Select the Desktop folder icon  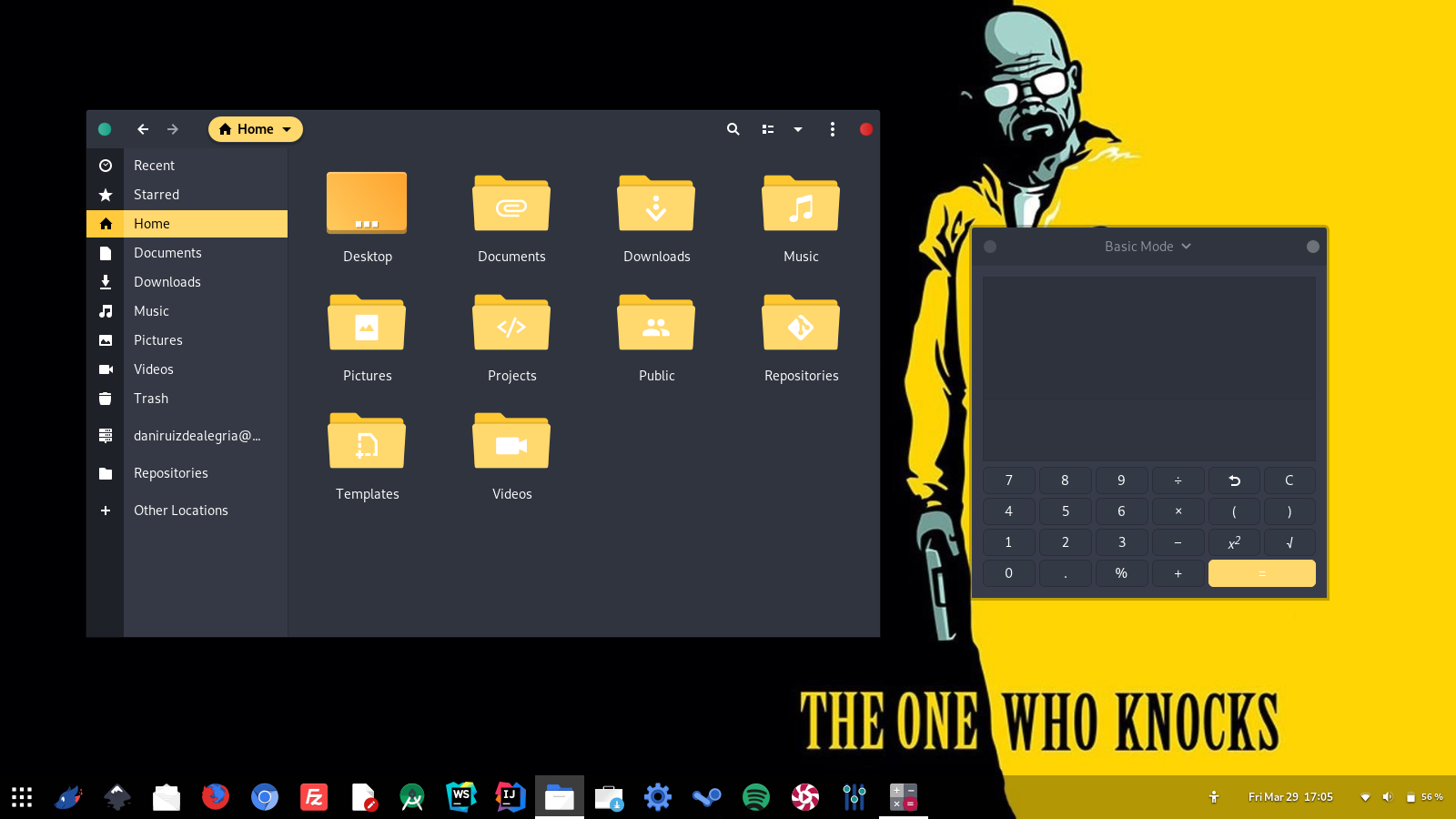(x=367, y=203)
